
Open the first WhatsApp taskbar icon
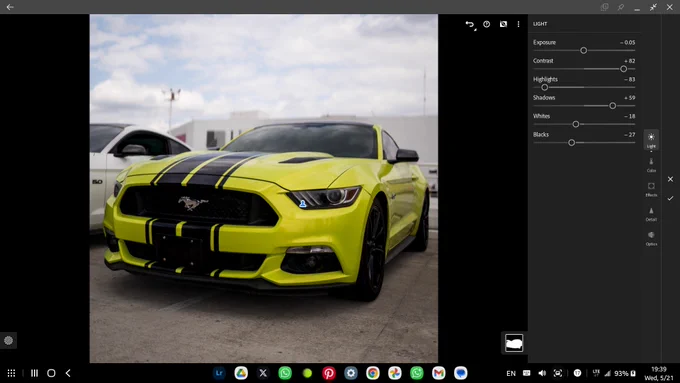pyautogui.click(x=285, y=373)
